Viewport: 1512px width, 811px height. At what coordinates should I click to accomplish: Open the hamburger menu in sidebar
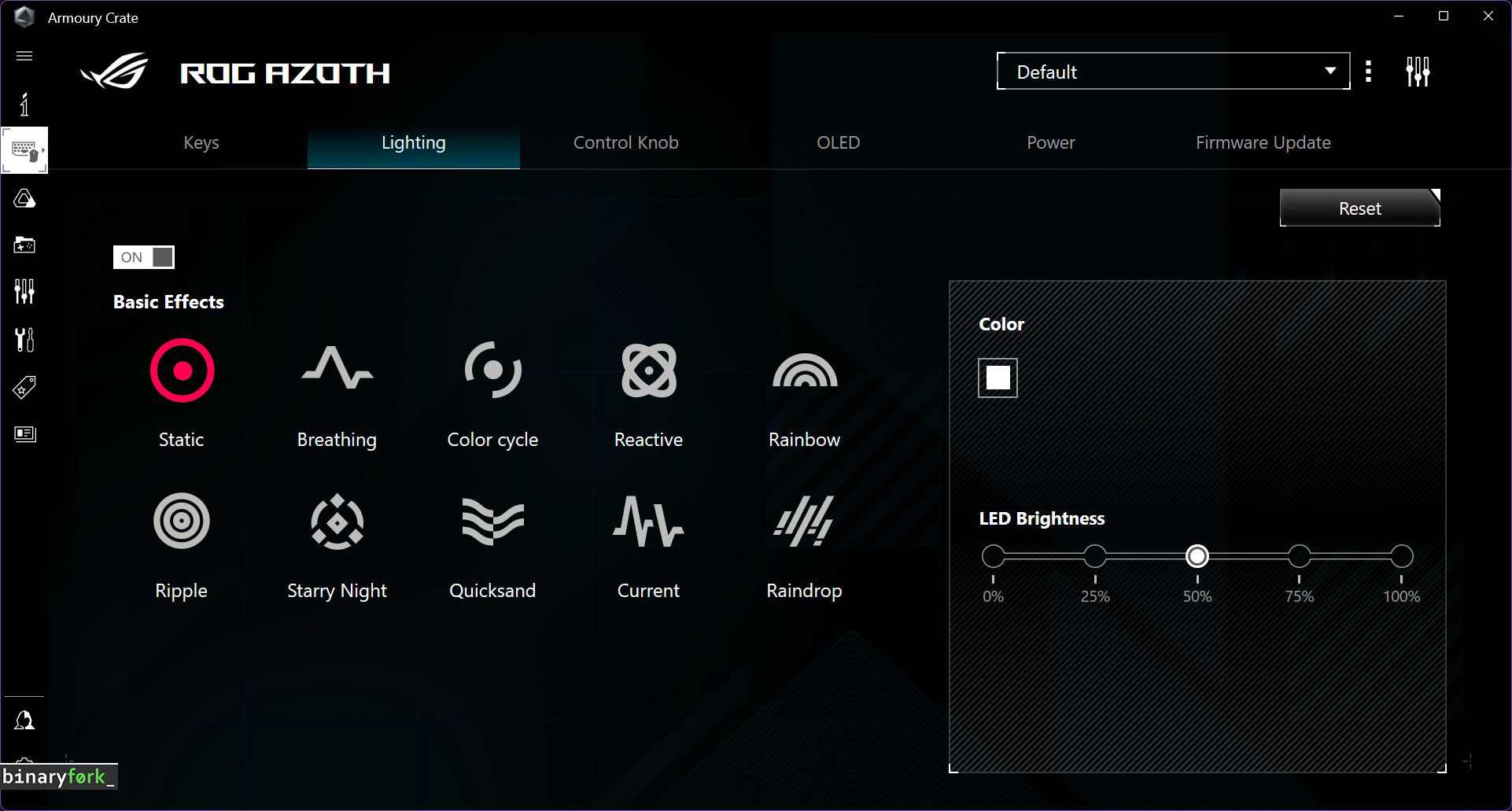24,56
